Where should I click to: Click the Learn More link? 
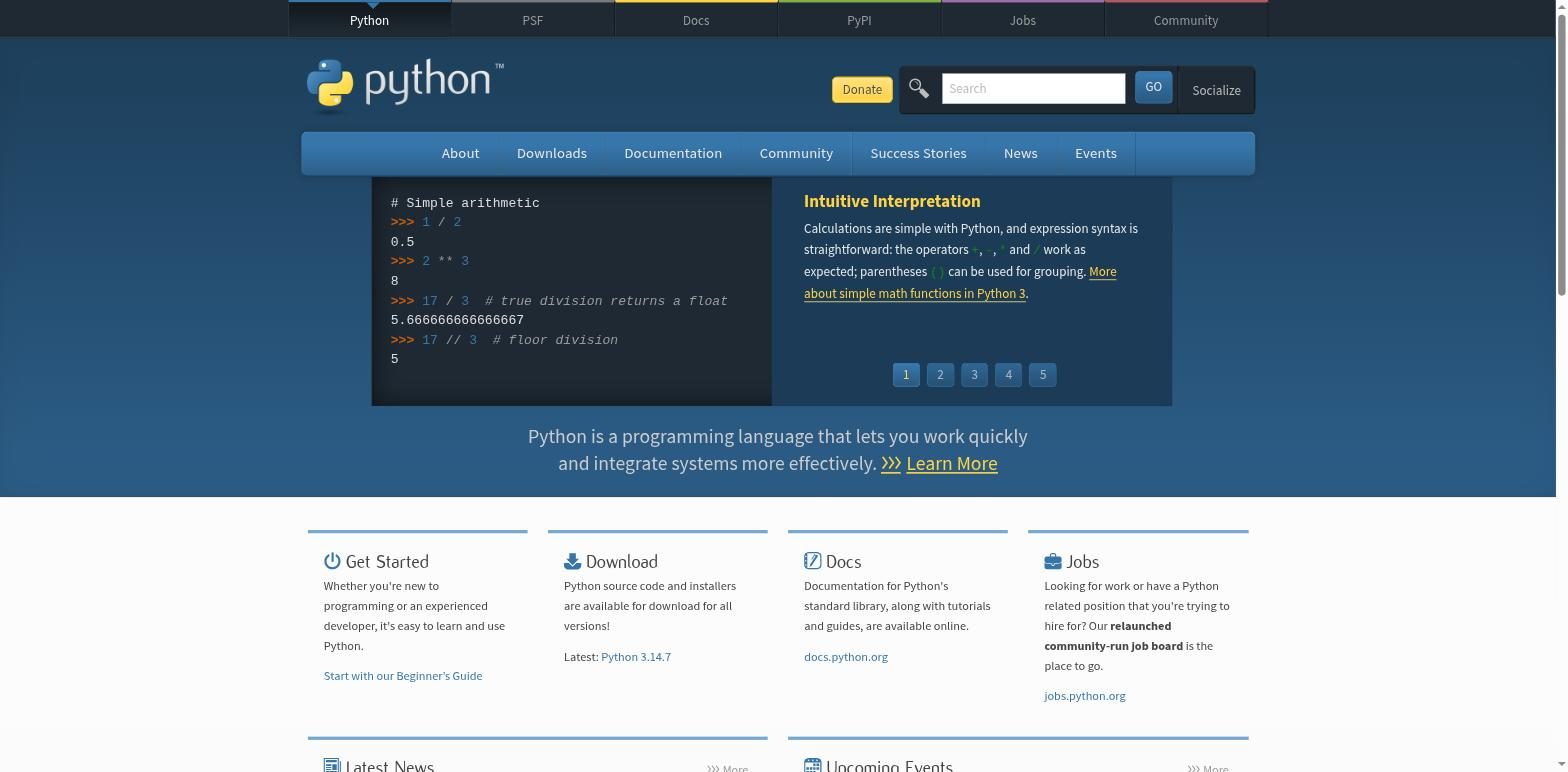click(951, 464)
